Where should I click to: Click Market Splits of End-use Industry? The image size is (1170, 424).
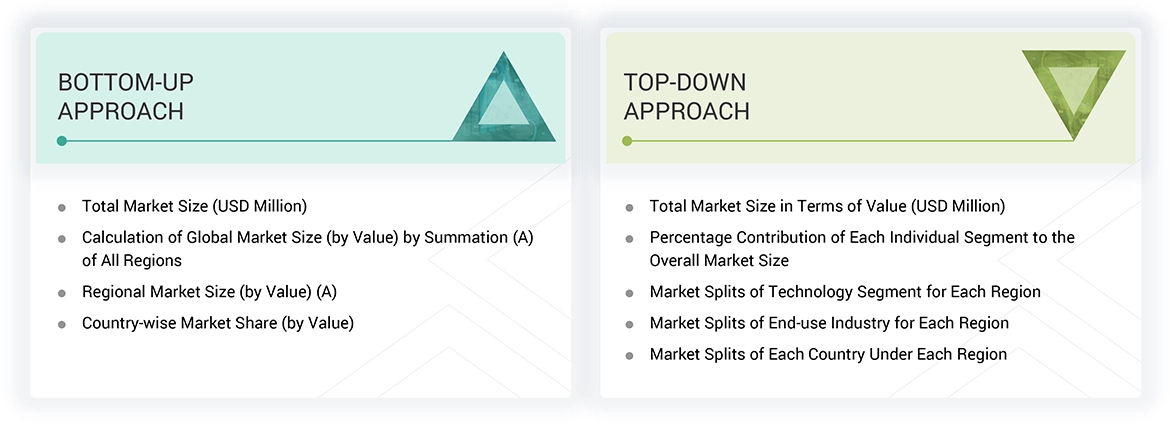pos(829,323)
